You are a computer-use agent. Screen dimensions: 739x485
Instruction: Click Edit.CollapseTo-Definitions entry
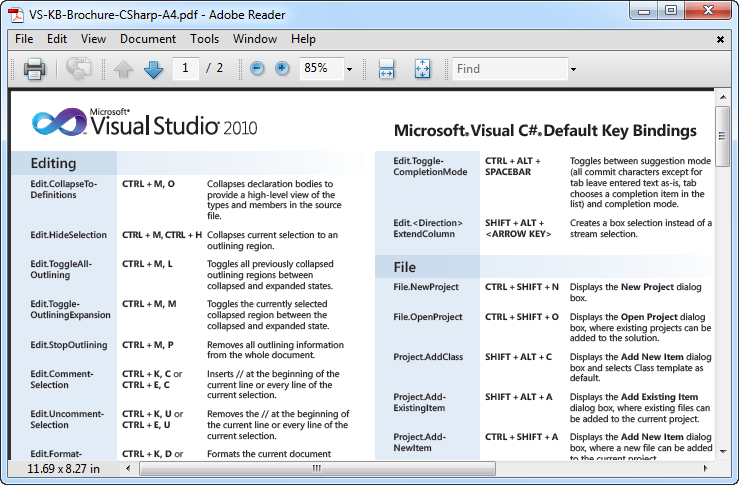pyautogui.click(x=64, y=189)
